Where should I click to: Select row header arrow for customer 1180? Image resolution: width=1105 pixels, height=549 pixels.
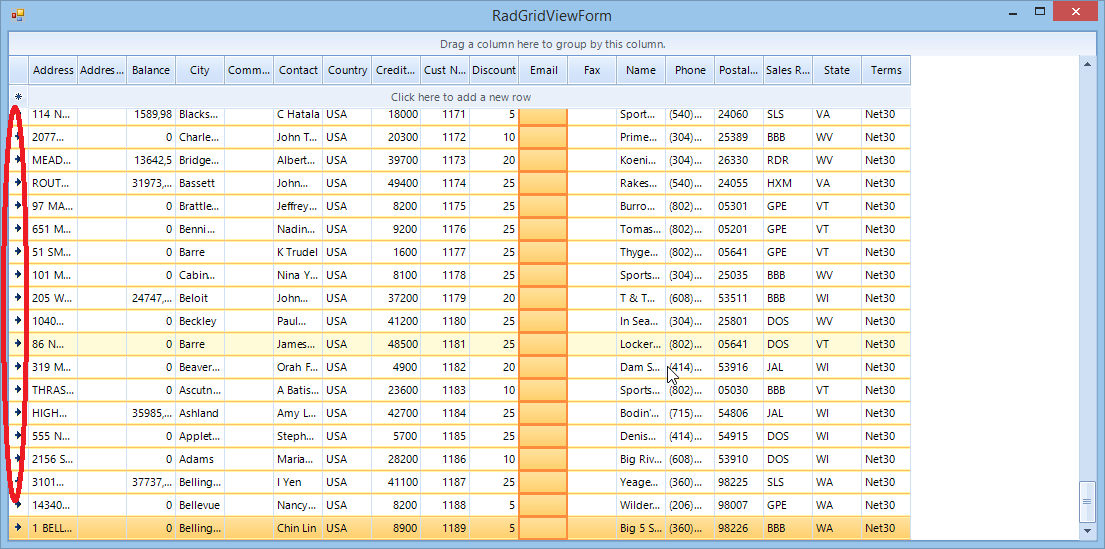(x=18, y=321)
